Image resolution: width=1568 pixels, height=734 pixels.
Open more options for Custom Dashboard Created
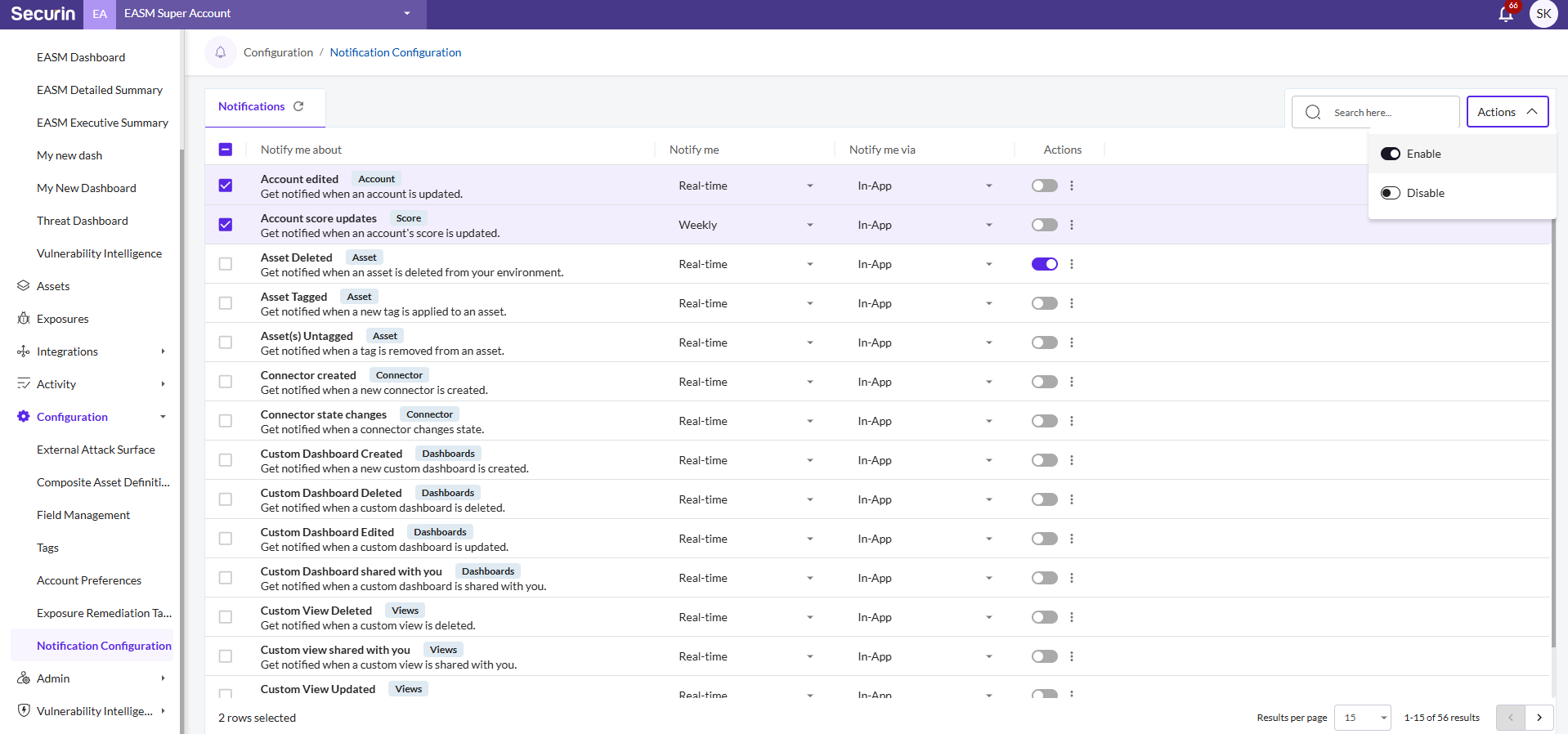[x=1072, y=460]
